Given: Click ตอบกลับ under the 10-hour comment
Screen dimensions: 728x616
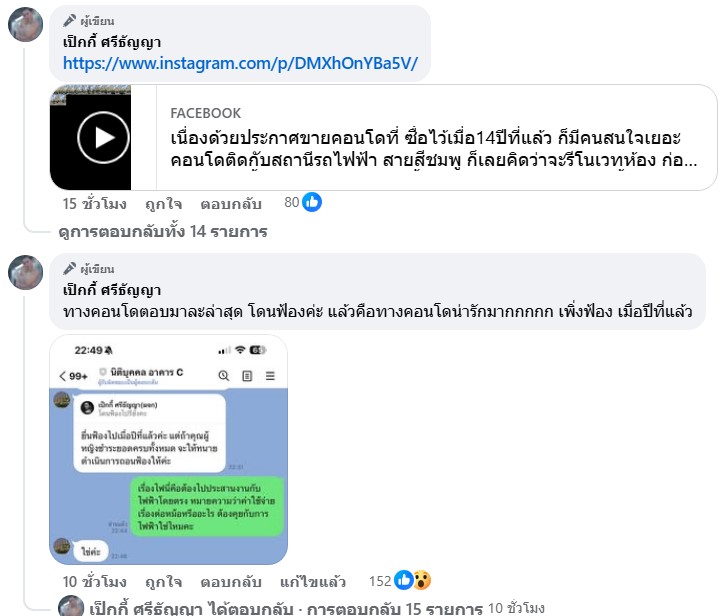Looking at the screenshot, I should click(231, 582).
